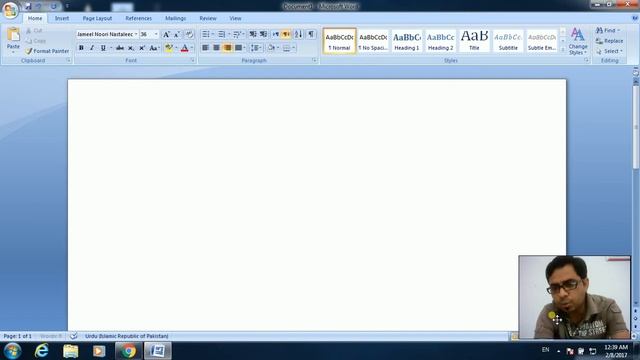Activate the Format Painter tool

tap(47, 51)
